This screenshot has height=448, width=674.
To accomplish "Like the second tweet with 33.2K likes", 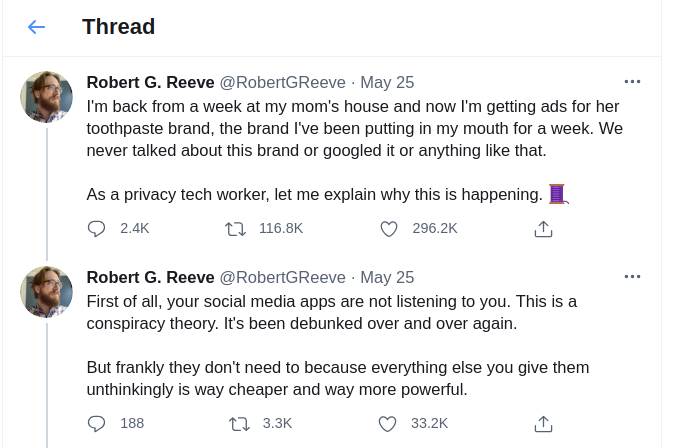I will pyautogui.click(x=389, y=423).
